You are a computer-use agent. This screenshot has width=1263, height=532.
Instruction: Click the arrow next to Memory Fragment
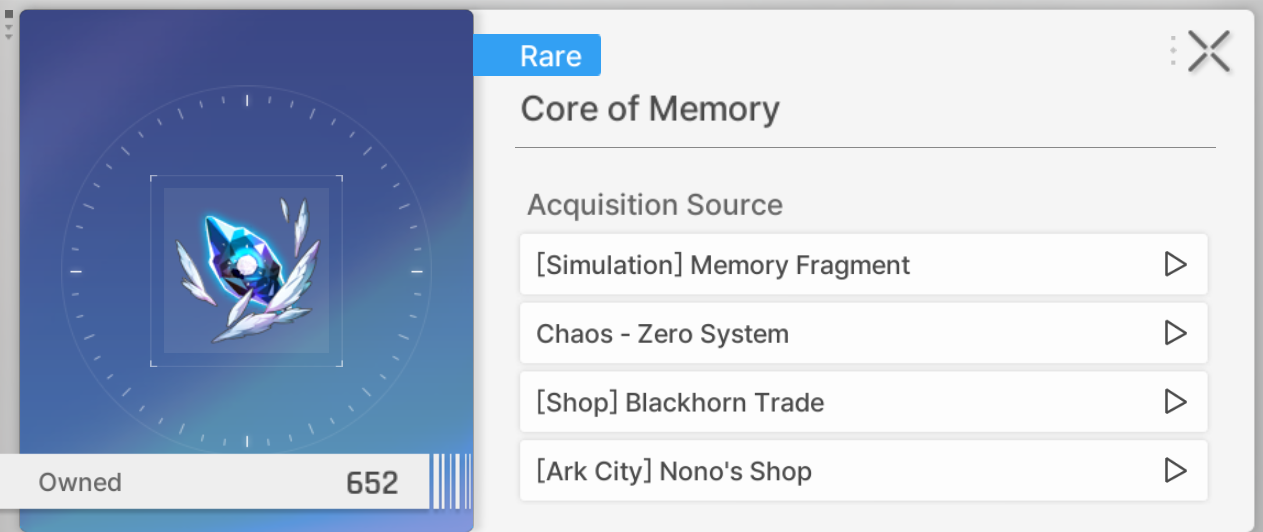click(x=1175, y=264)
